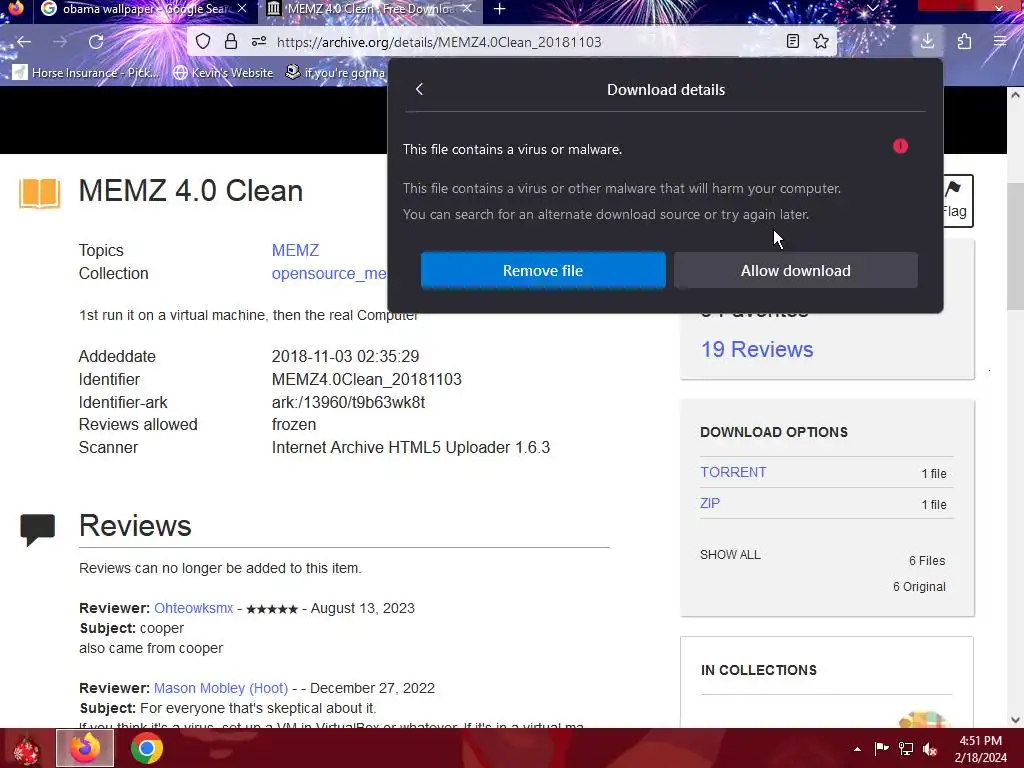Click the scrollbar up arrow
Viewport: 1024px width, 768px height.
[1015, 95]
